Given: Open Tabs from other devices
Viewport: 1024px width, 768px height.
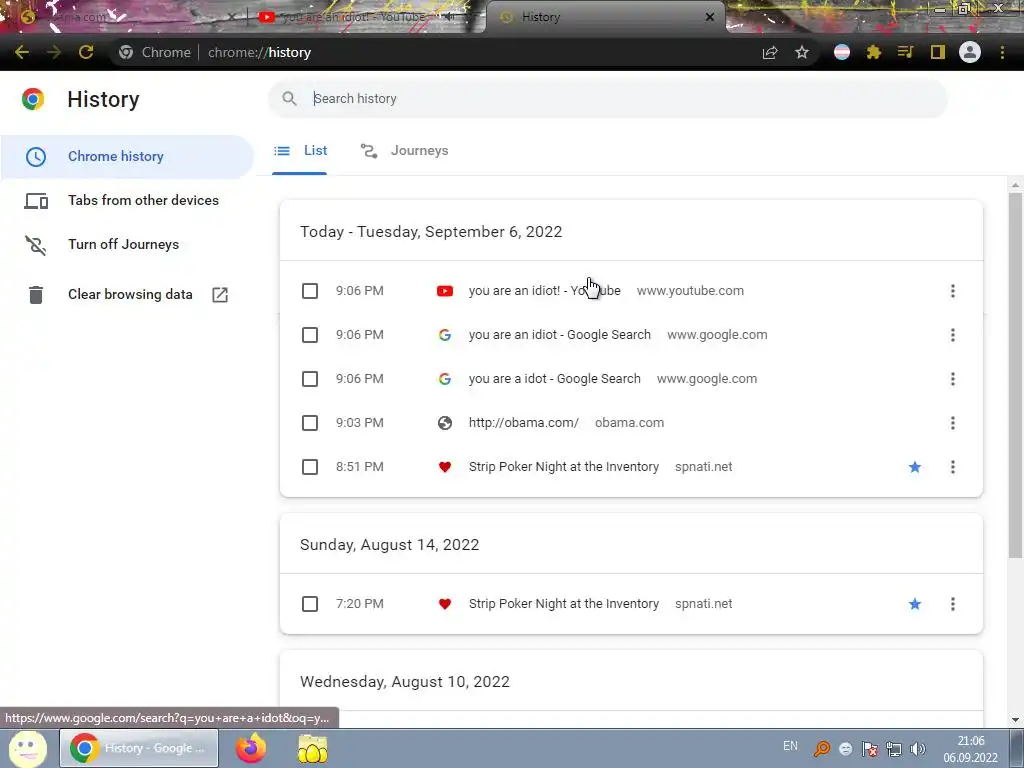Looking at the screenshot, I should pos(127,200).
